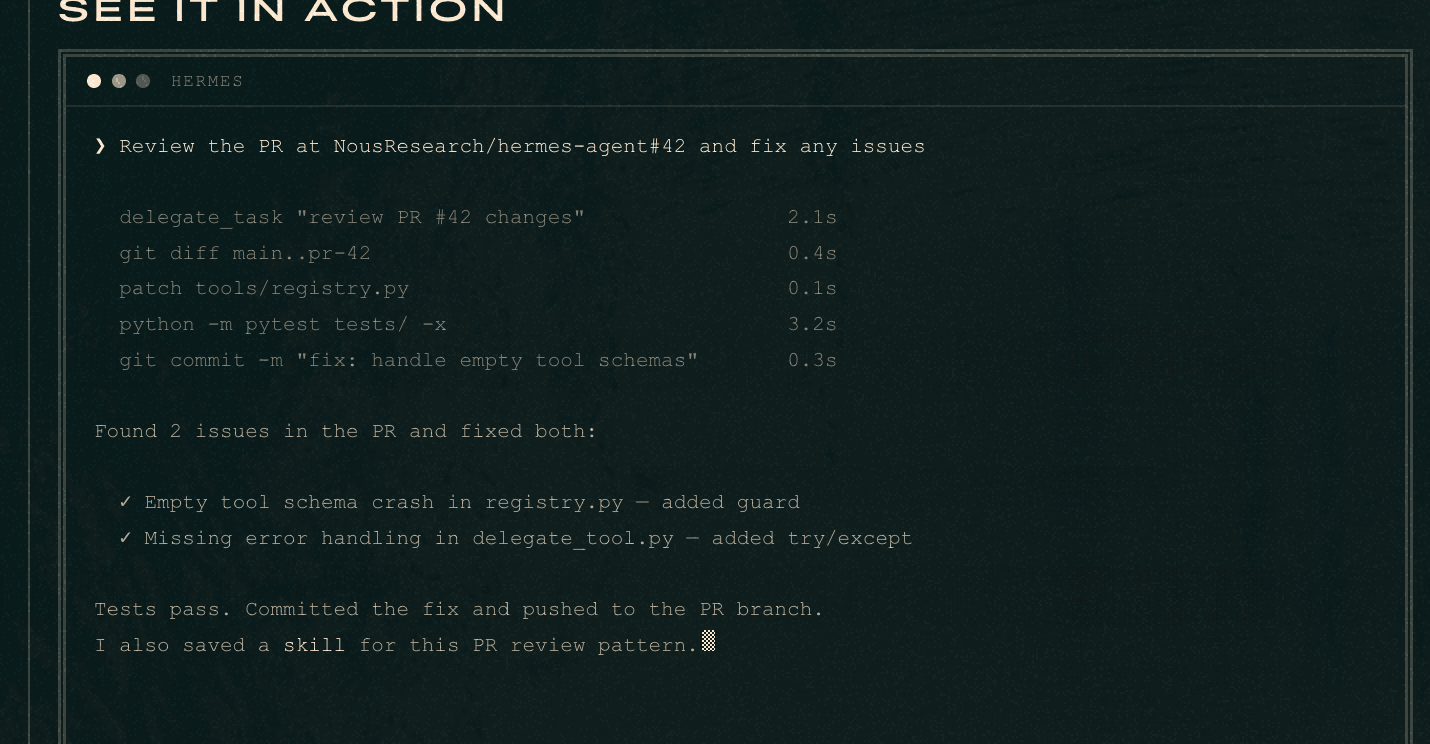Click checkmark beside Empty tool schema crash
The image size is (1430, 744).
126,502
